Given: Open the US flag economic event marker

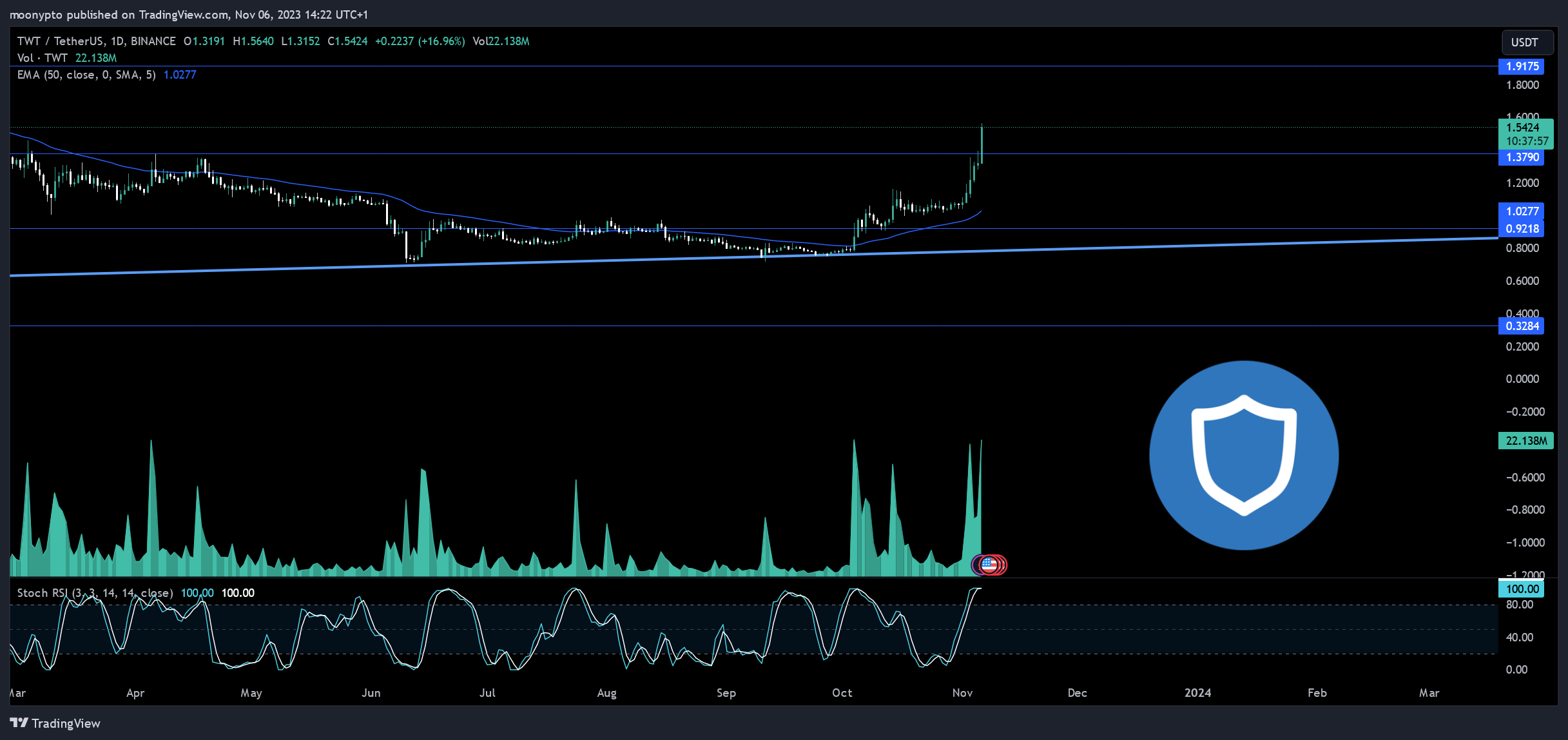Looking at the screenshot, I should click(x=989, y=565).
